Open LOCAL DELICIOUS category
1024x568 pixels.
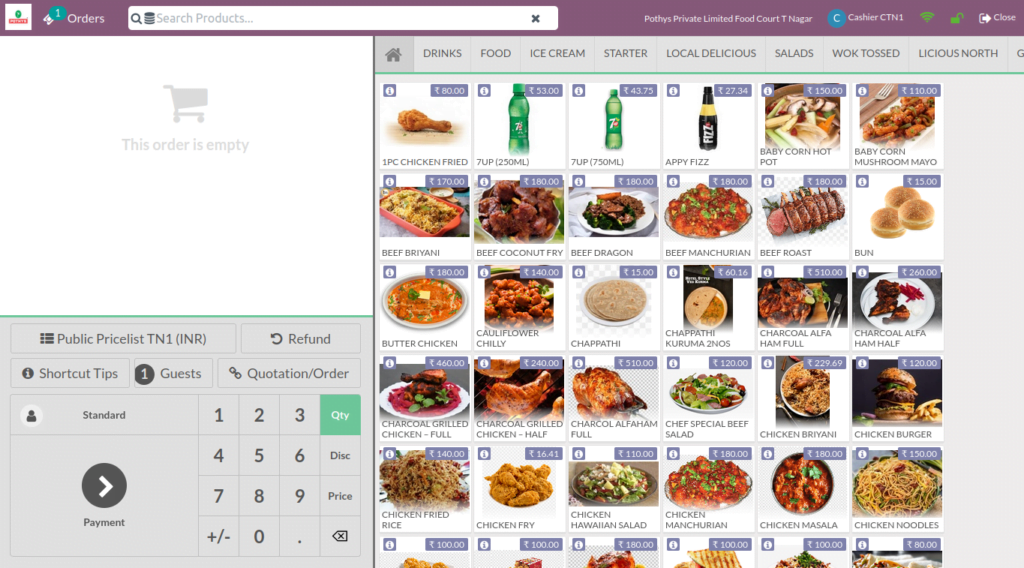pyautogui.click(x=711, y=54)
